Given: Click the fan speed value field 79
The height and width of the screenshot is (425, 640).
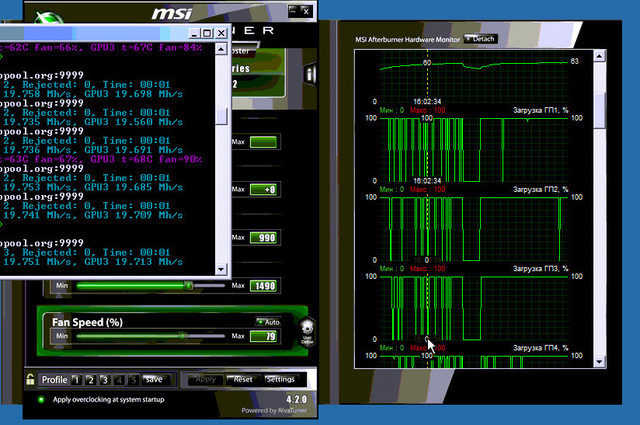Looking at the screenshot, I should tap(264, 336).
